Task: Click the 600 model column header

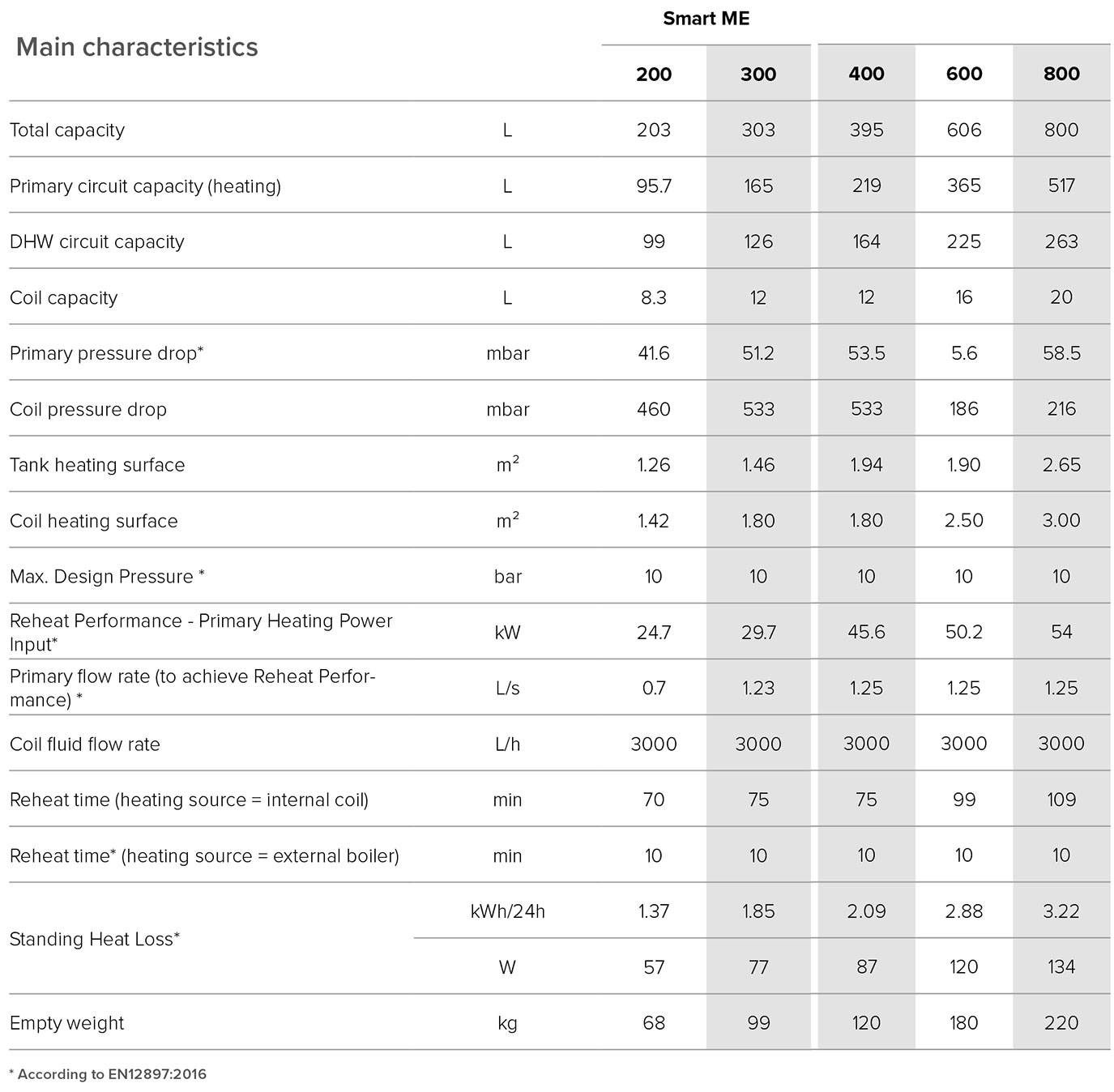Action: (964, 74)
